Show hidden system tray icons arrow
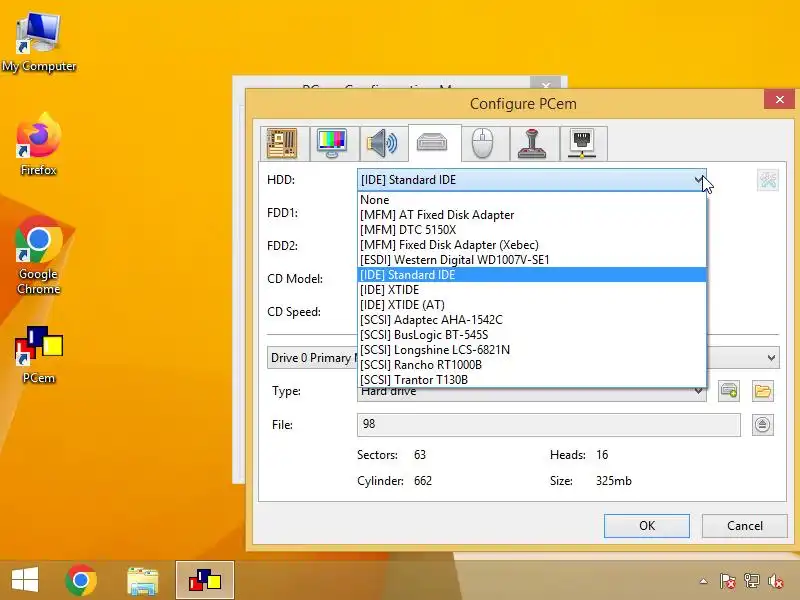The width and height of the screenshot is (800, 600). (x=704, y=581)
